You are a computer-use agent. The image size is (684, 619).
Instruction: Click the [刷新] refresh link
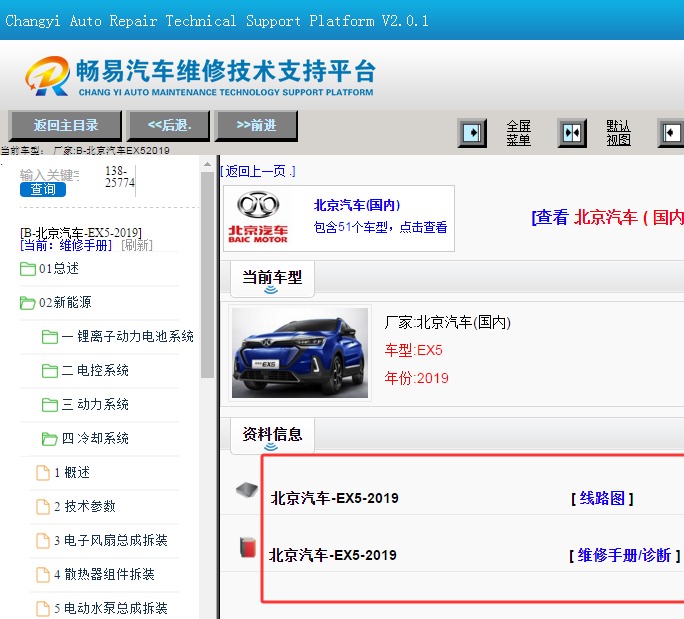tap(137, 245)
